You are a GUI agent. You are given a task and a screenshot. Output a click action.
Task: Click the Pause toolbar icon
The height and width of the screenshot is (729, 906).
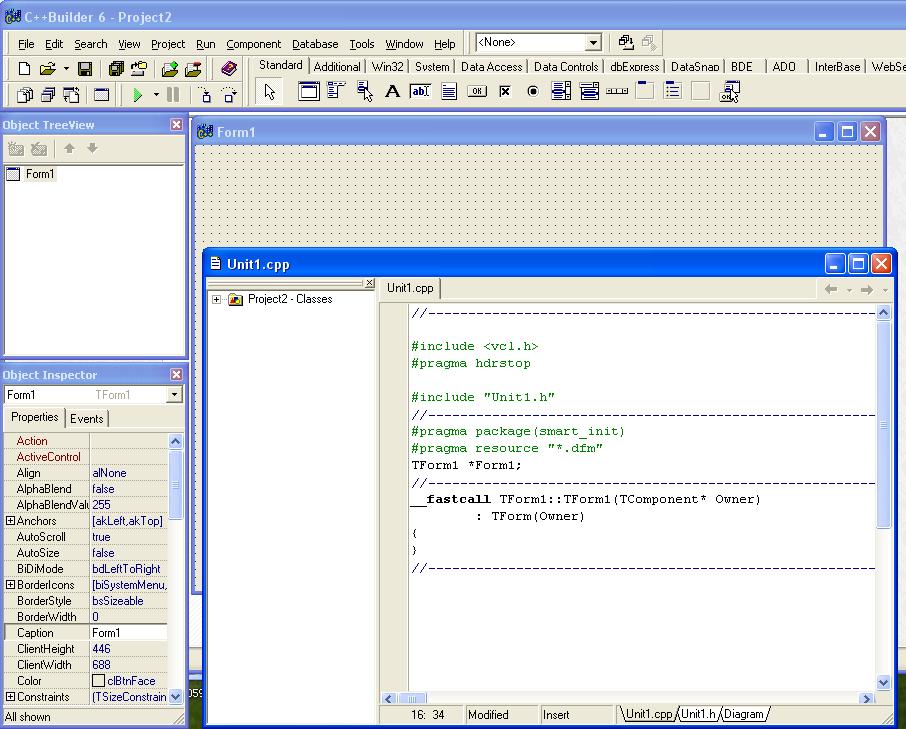[173, 94]
